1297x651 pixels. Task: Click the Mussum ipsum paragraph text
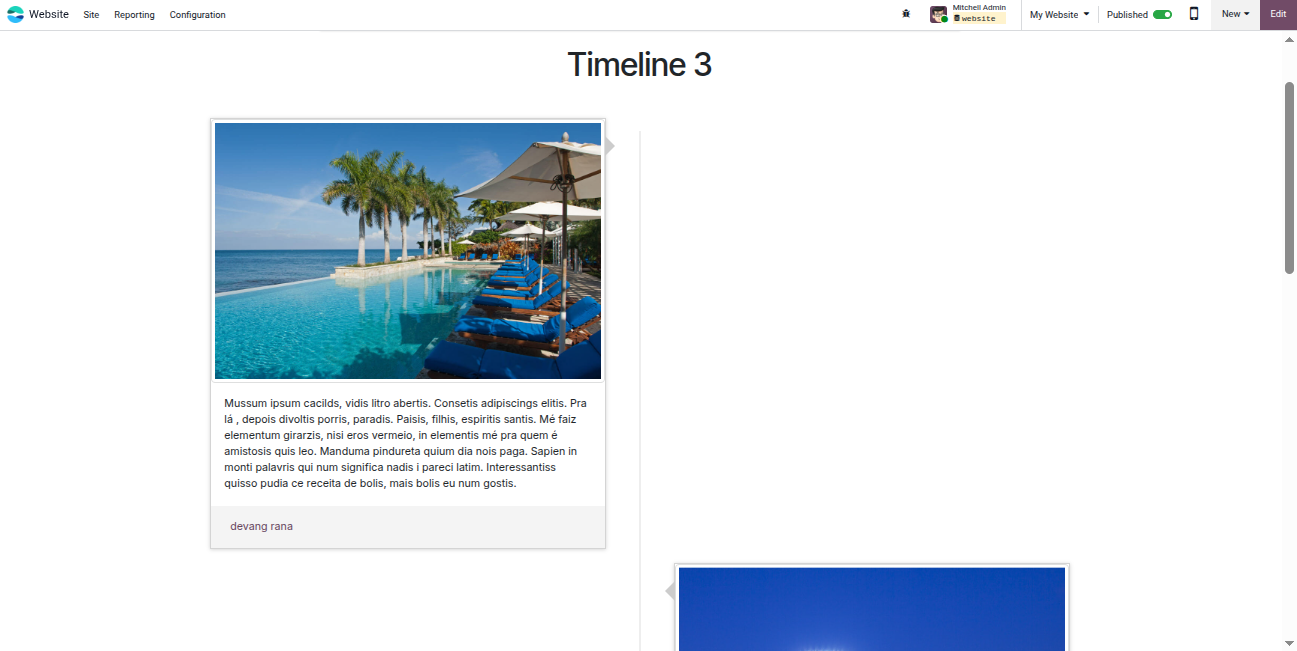[x=406, y=443]
